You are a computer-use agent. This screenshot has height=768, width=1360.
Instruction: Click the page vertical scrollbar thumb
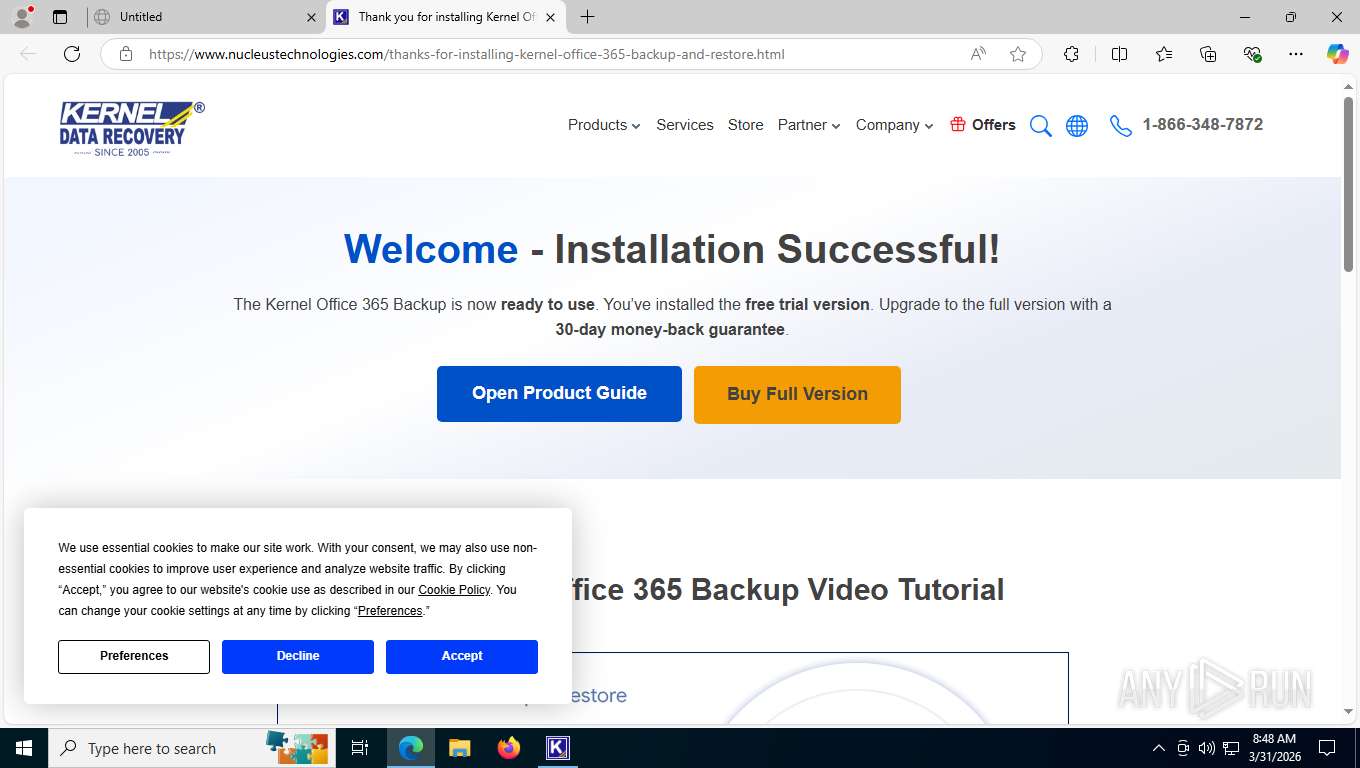pos(1348,186)
